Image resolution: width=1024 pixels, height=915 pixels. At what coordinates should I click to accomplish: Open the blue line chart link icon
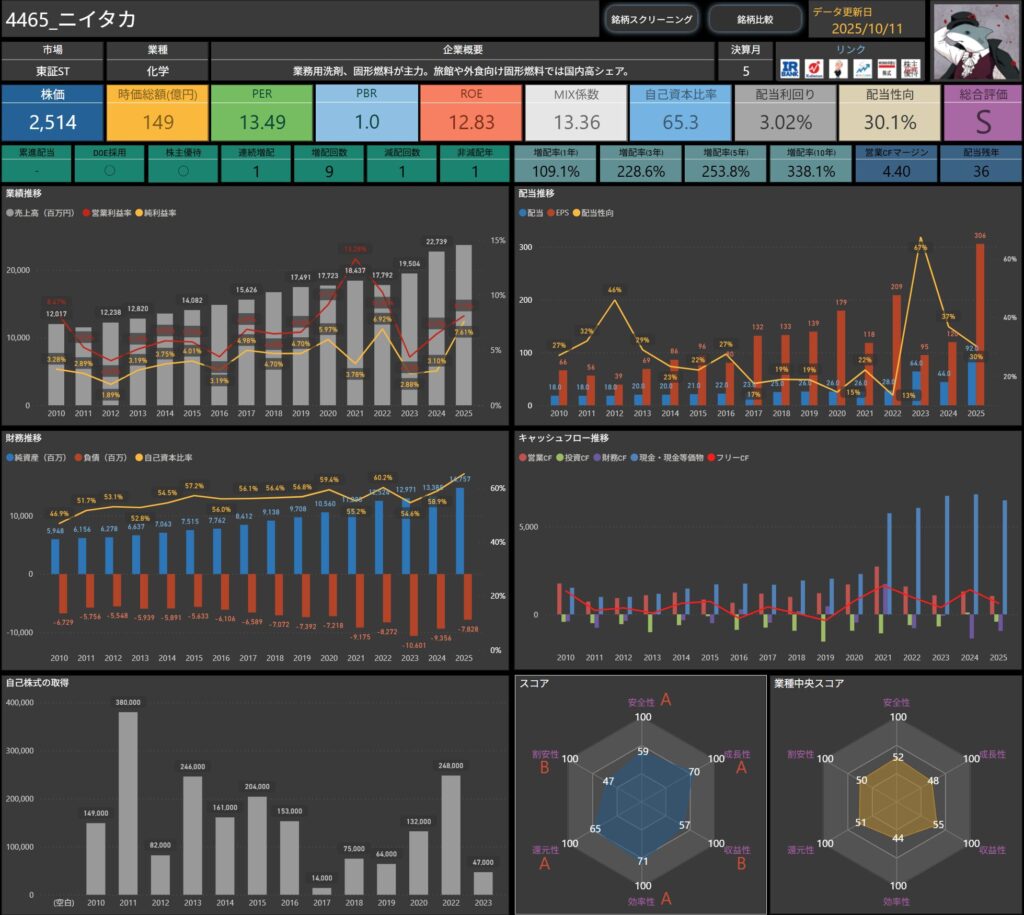tap(862, 68)
